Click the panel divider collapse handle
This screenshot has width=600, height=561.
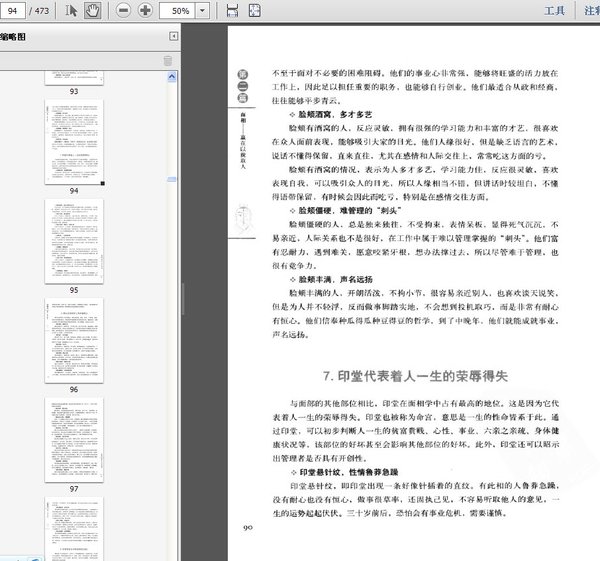coord(183,299)
